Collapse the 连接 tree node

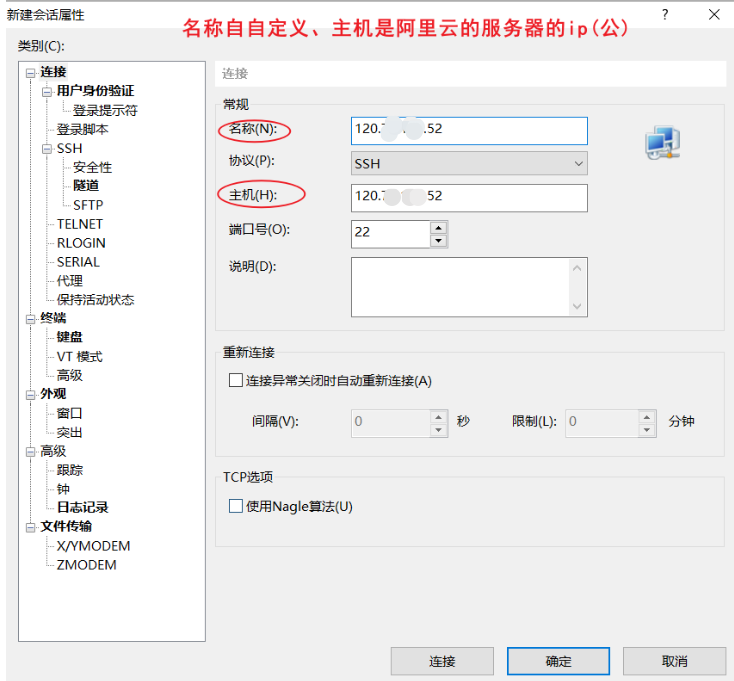click(x=30, y=73)
